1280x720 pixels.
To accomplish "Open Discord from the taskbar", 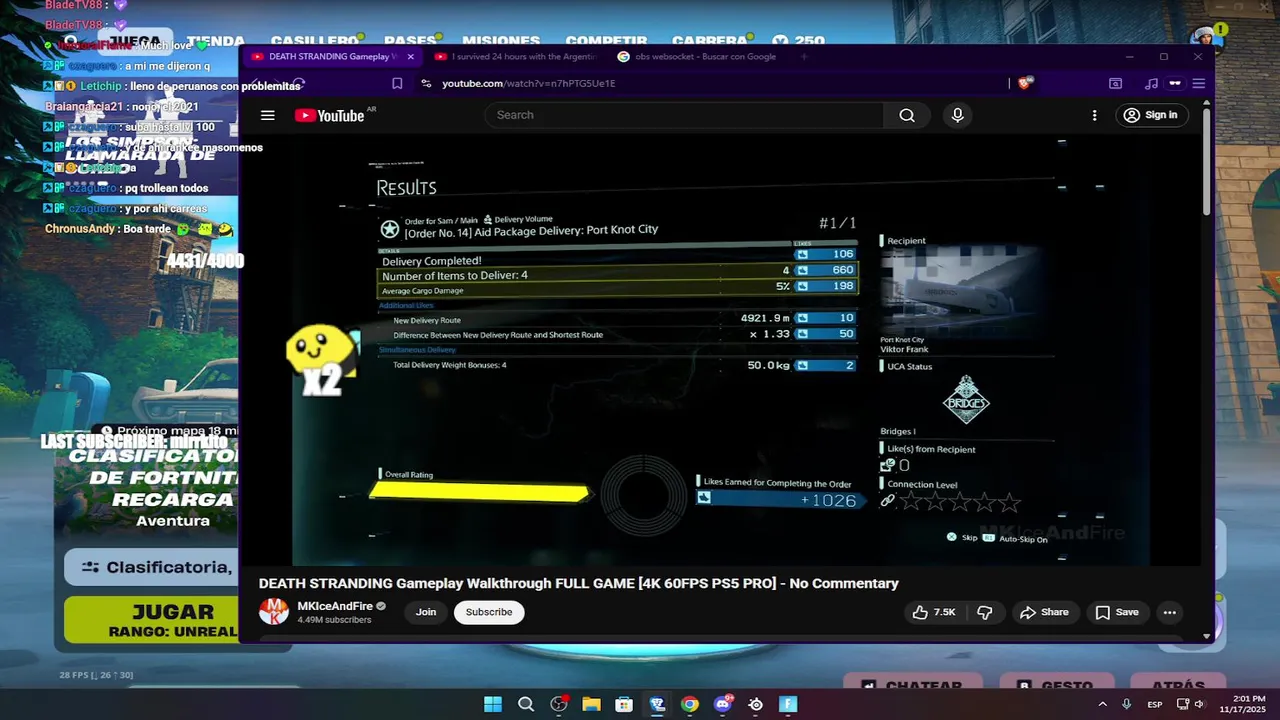I will tap(723, 704).
